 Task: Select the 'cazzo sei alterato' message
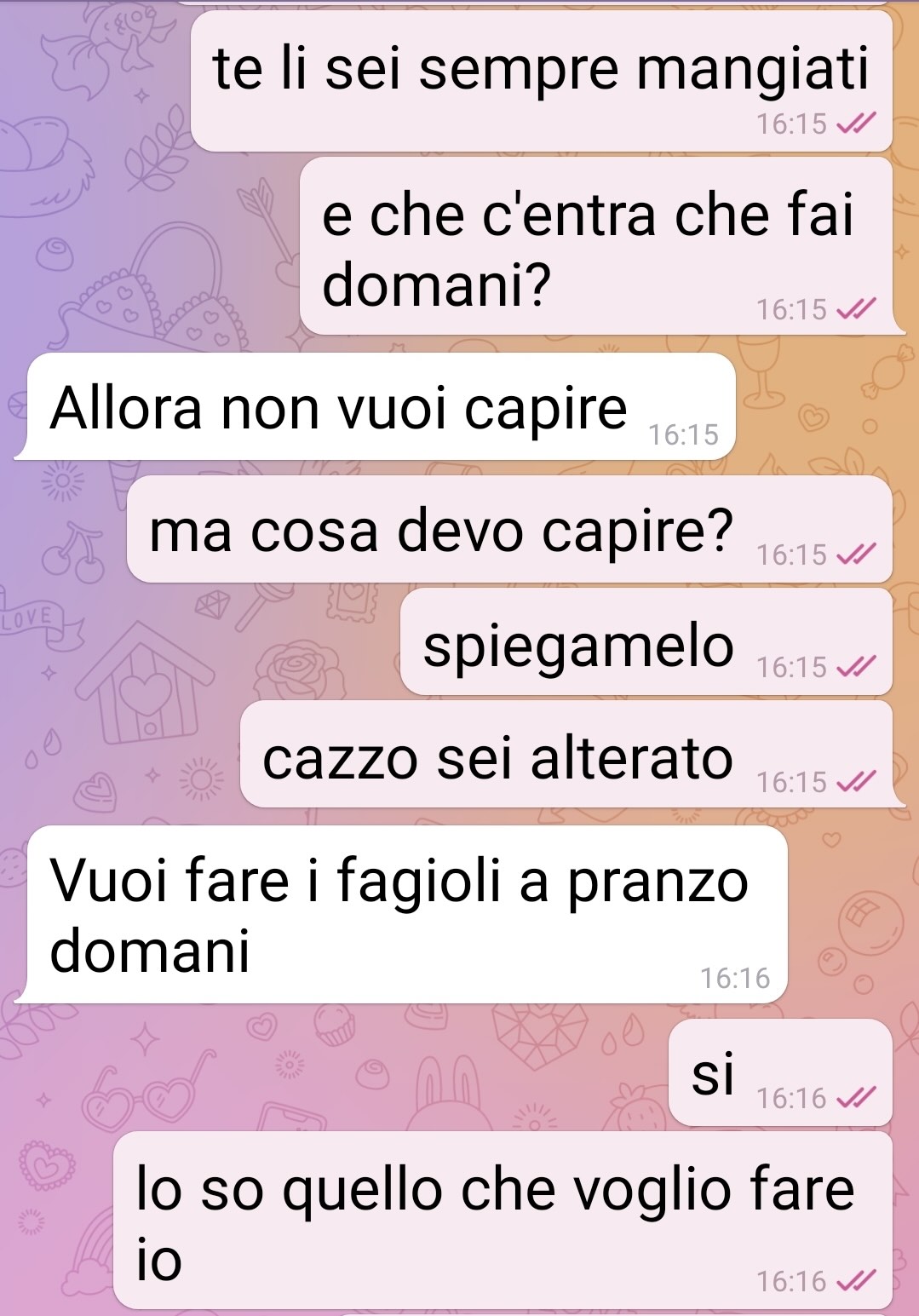coord(566,754)
